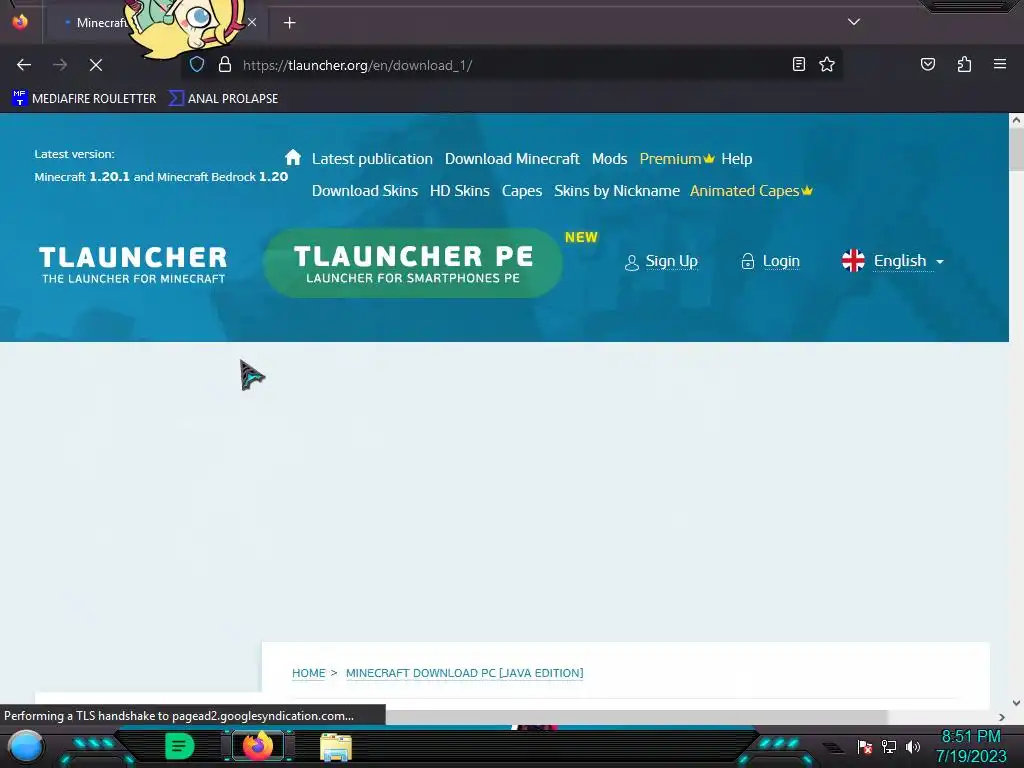
Task: Open the Pocket save icon
Action: click(x=928, y=64)
